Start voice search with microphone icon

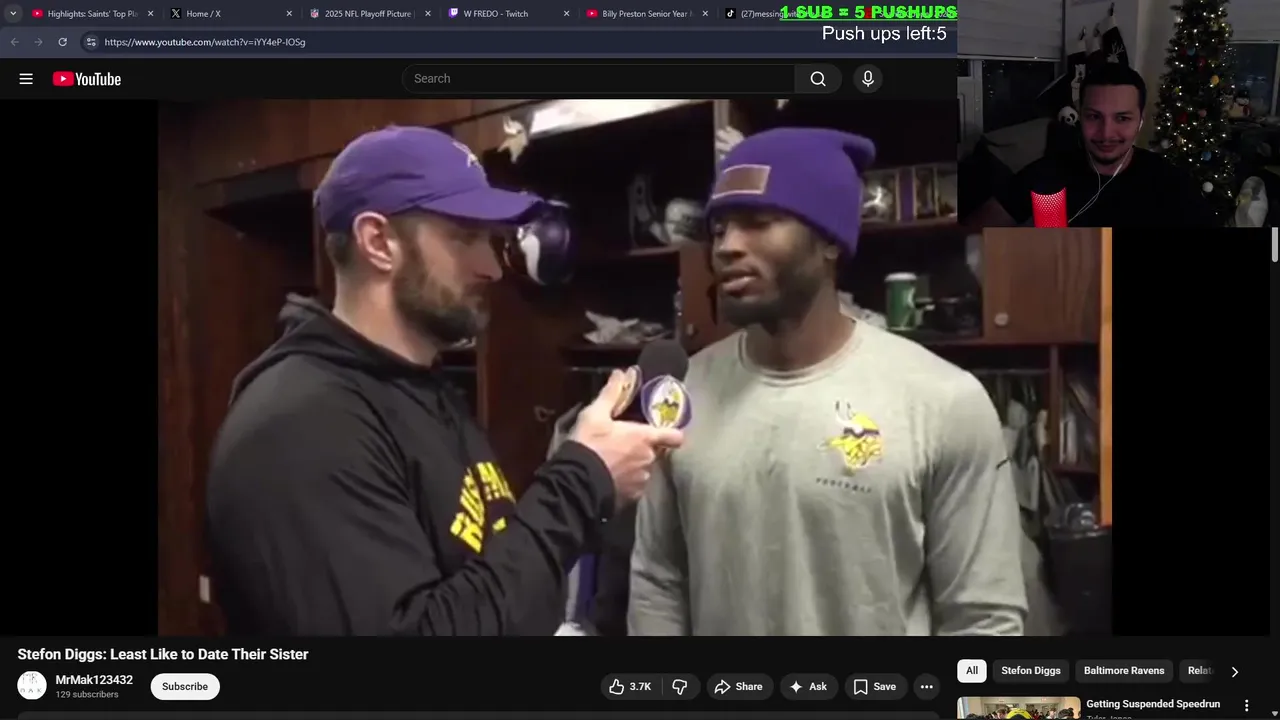pos(868,79)
